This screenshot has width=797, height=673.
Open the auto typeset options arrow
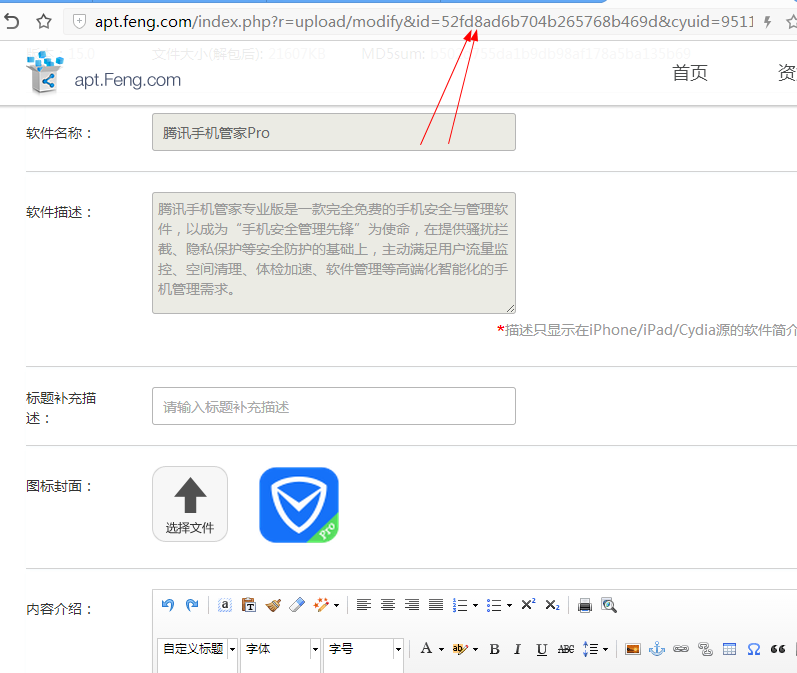click(336, 605)
